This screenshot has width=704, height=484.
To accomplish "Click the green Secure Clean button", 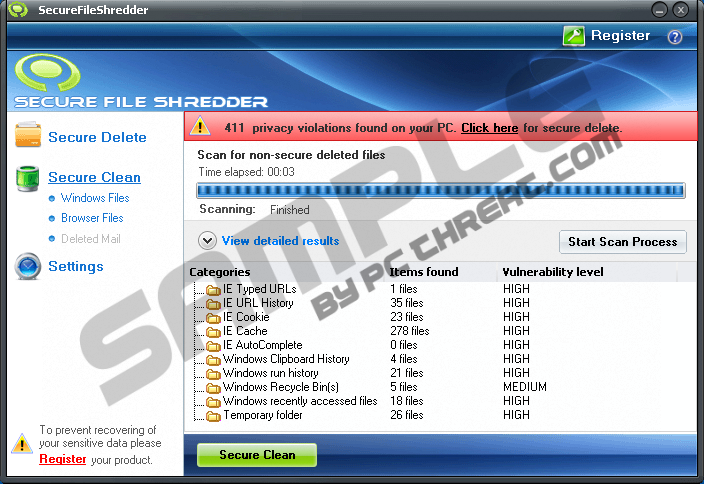I will tap(257, 455).
